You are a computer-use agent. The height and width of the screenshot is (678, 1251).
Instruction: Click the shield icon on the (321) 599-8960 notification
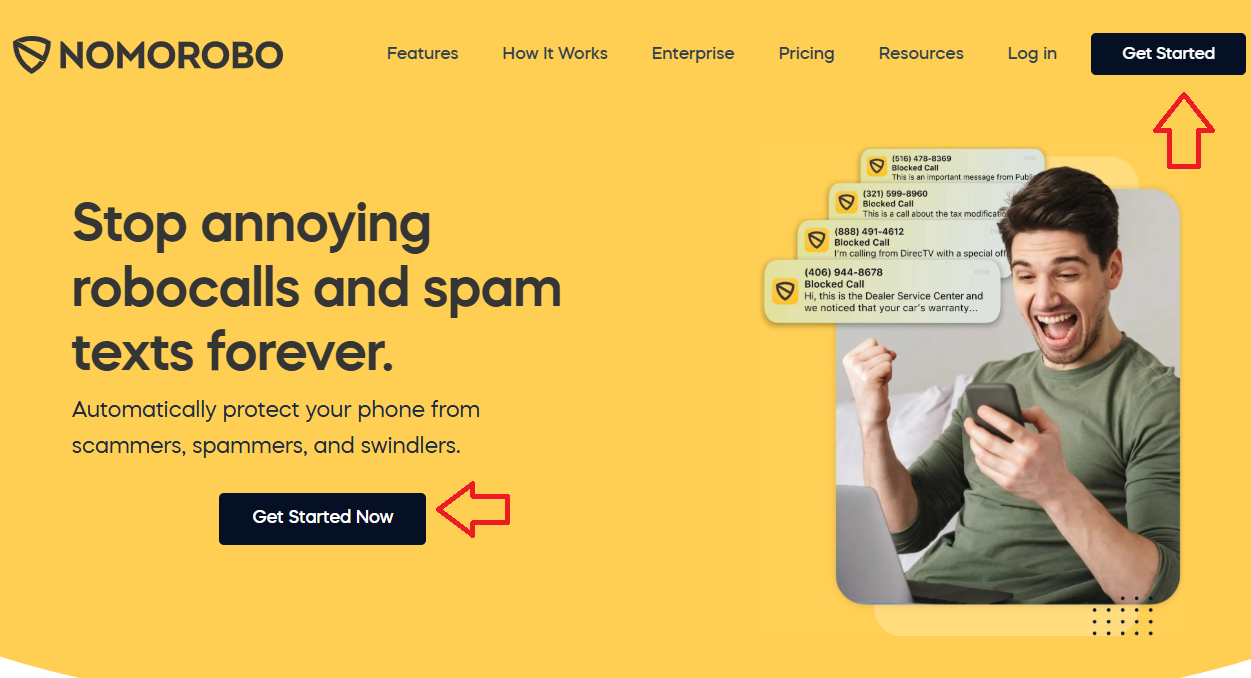pyautogui.click(x=846, y=202)
